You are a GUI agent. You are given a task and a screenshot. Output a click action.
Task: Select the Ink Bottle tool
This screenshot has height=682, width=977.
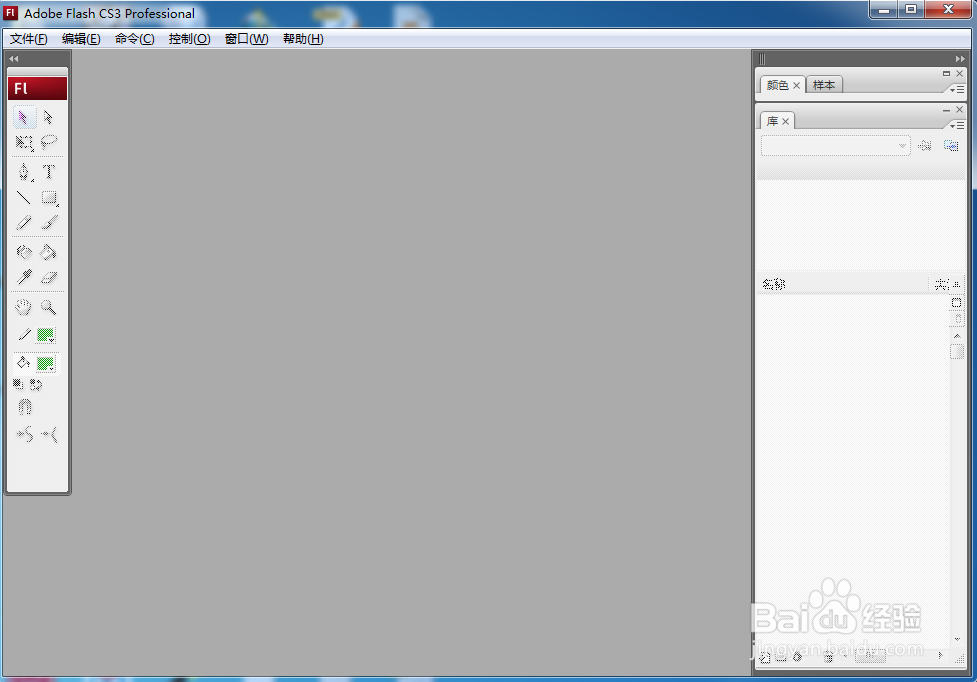[x=24, y=252]
